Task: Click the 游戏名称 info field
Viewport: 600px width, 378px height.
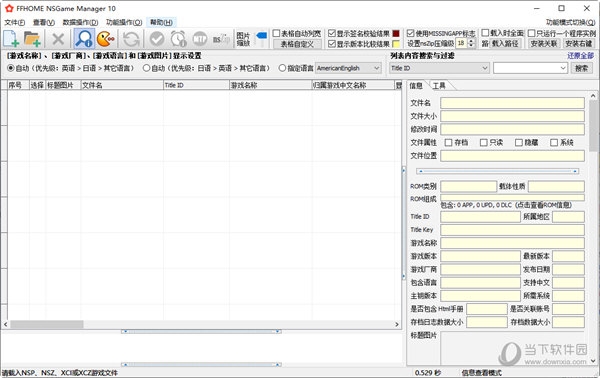Action: pos(512,243)
